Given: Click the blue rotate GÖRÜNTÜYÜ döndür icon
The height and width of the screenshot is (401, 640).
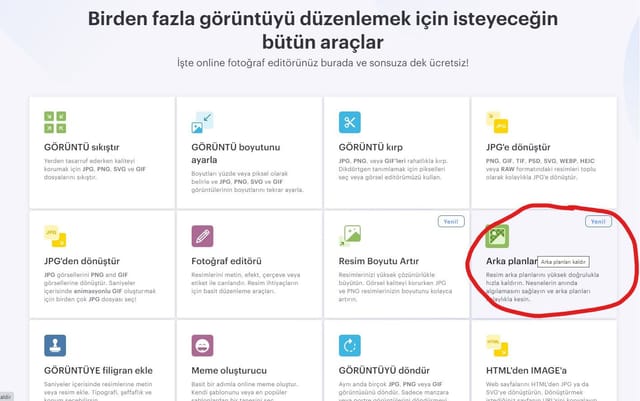Looking at the screenshot, I should [350, 345].
